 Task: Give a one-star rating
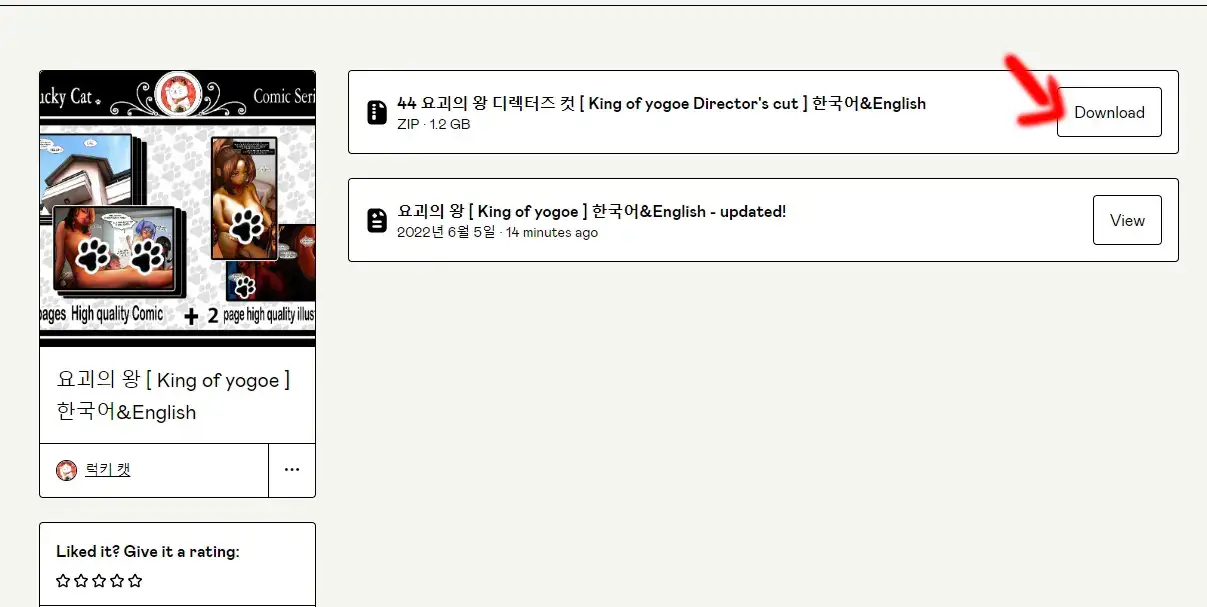pos(63,581)
